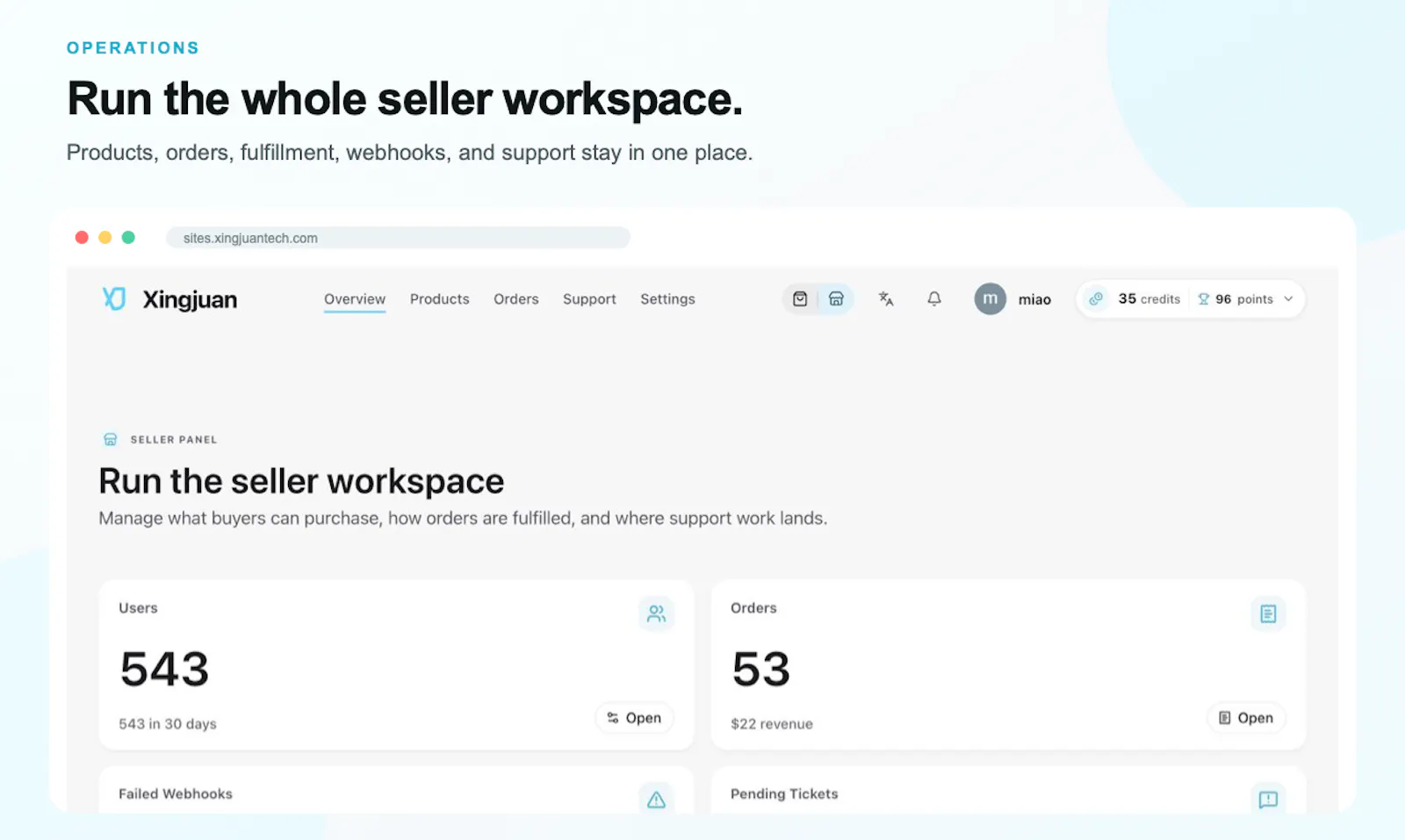Click the OPERATIONS label
The image size is (1405, 840).
point(133,48)
